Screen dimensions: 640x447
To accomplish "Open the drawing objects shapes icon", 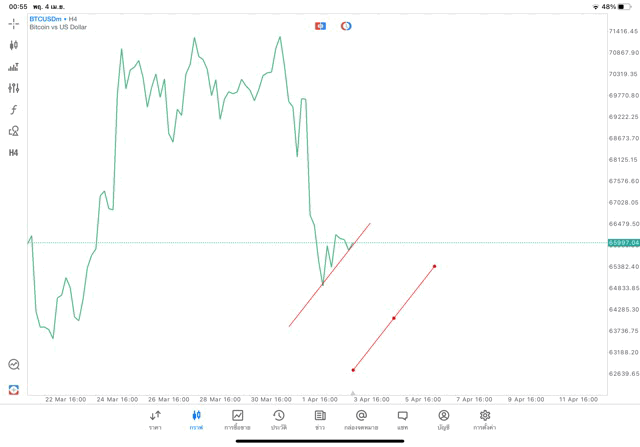I will click(x=14, y=131).
